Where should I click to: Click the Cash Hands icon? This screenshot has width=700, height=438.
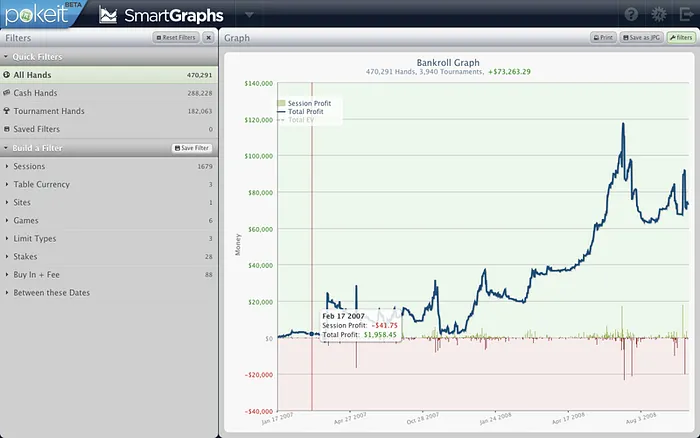[6, 92]
